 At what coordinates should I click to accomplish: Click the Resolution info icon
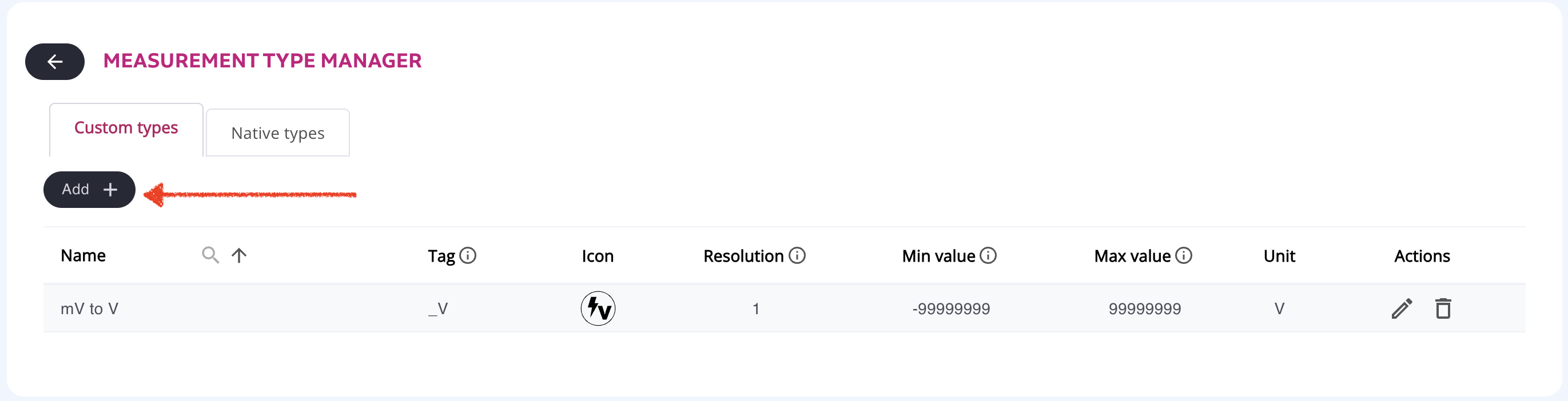tap(797, 256)
